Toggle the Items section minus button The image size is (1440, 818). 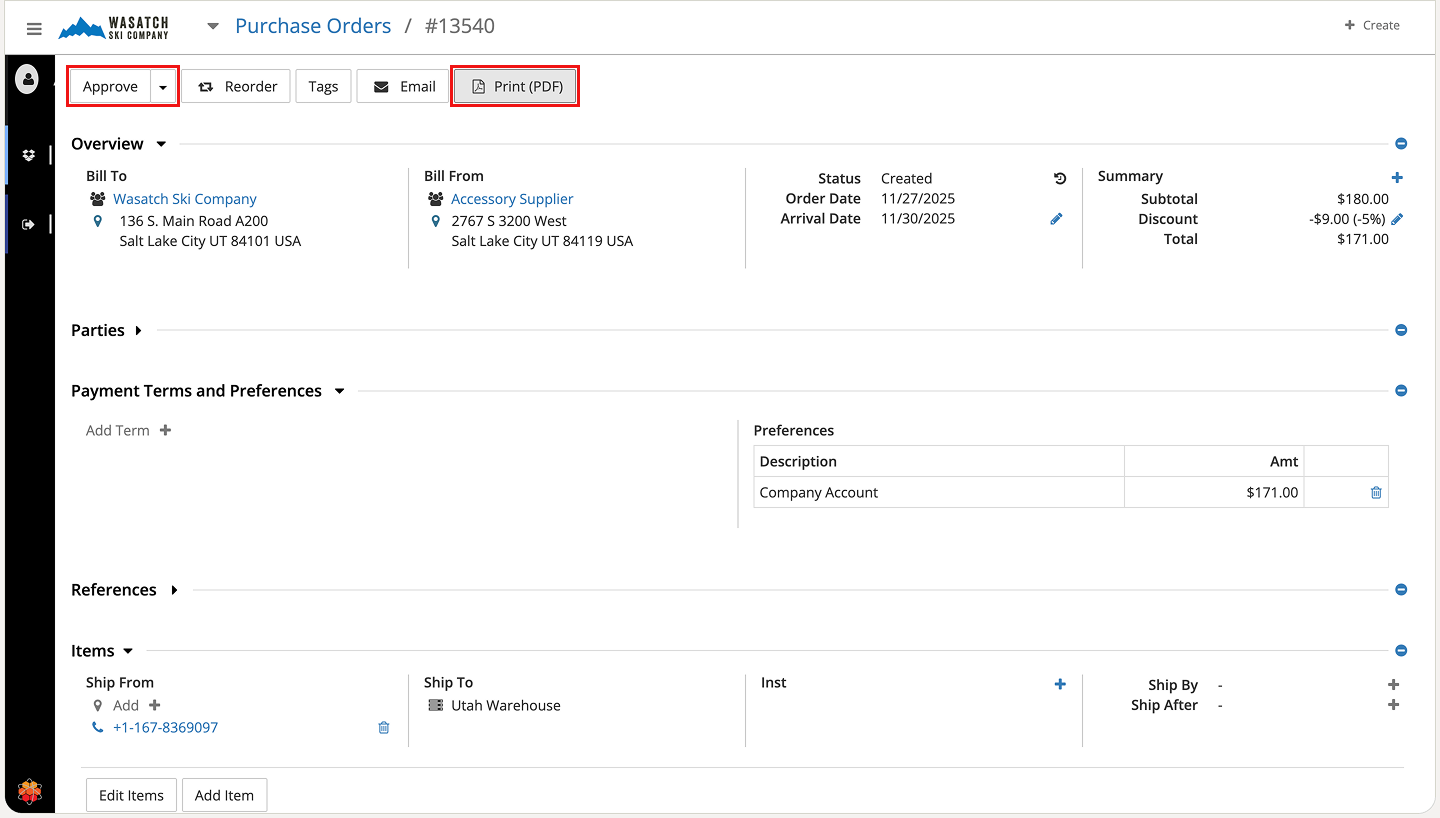point(1401,651)
